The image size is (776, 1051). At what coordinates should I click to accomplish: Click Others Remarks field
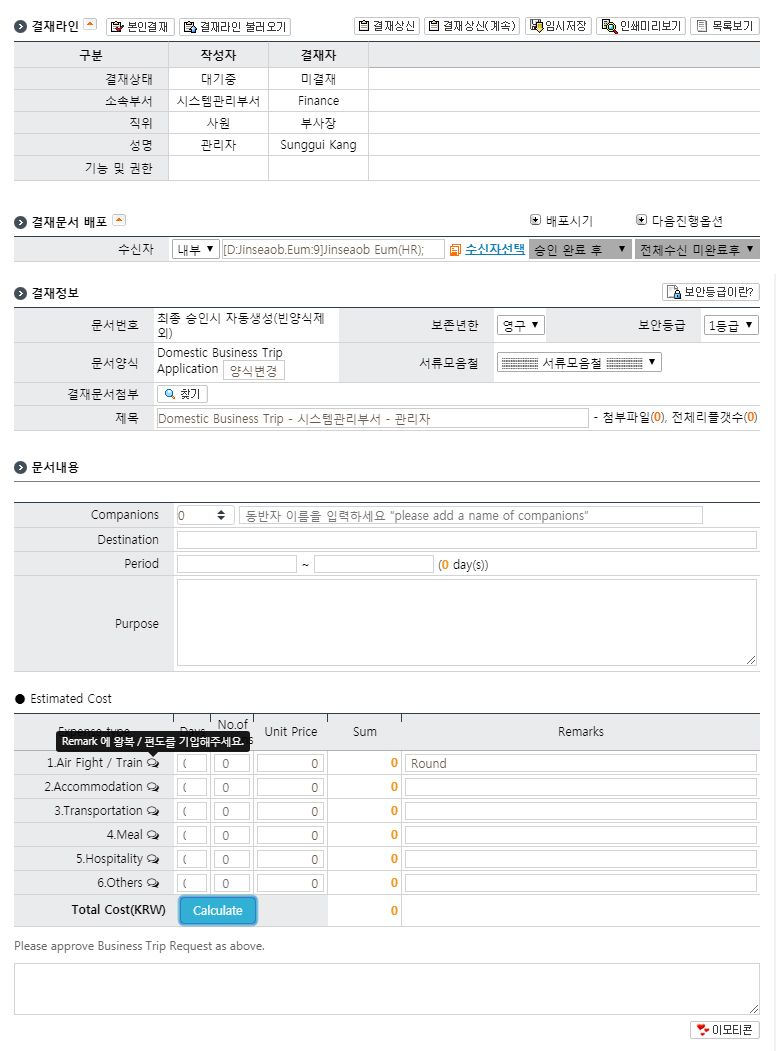tap(580, 883)
